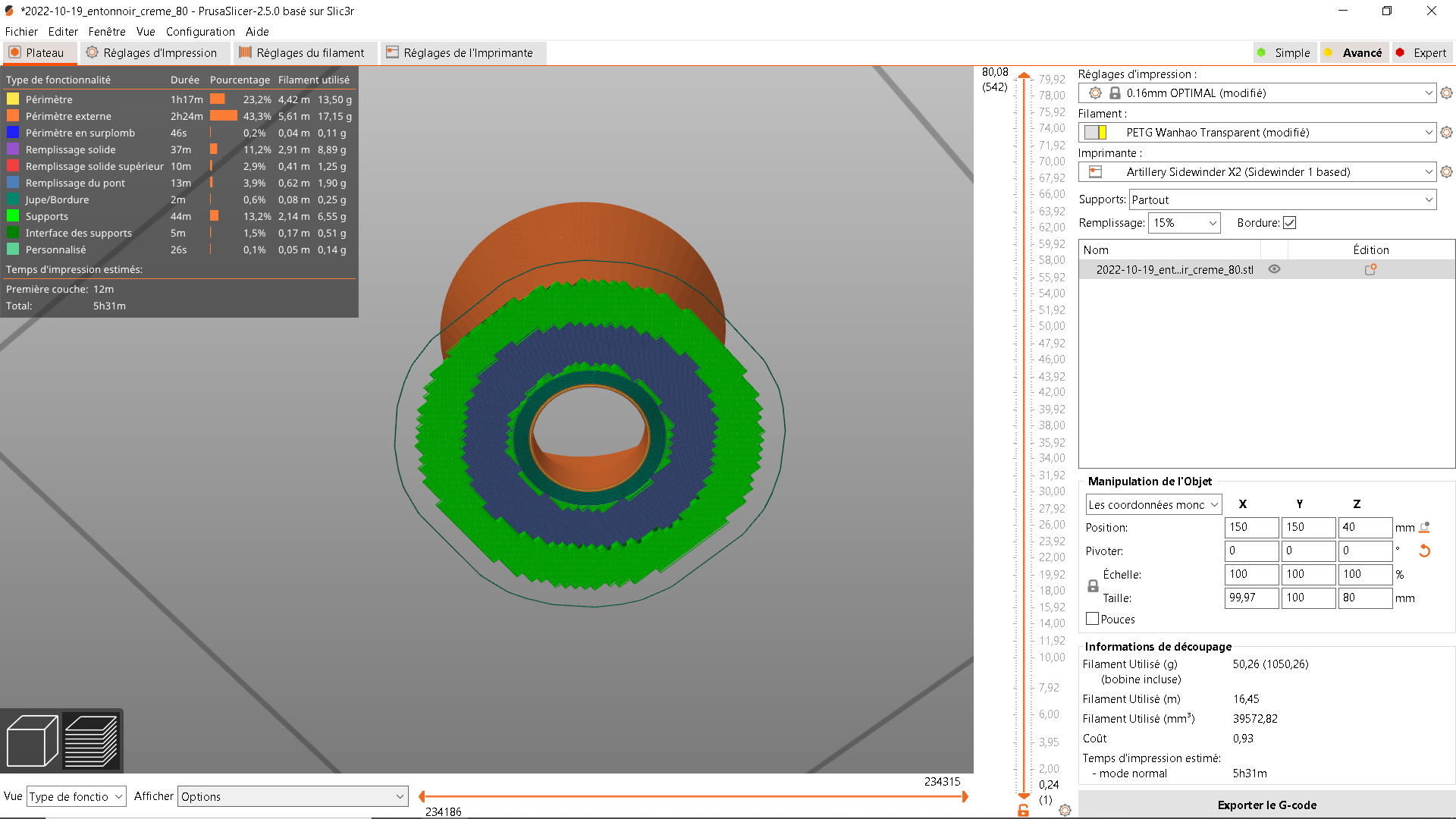Click the Supports legend color square
The image size is (1456, 819).
tap(13, 216)
